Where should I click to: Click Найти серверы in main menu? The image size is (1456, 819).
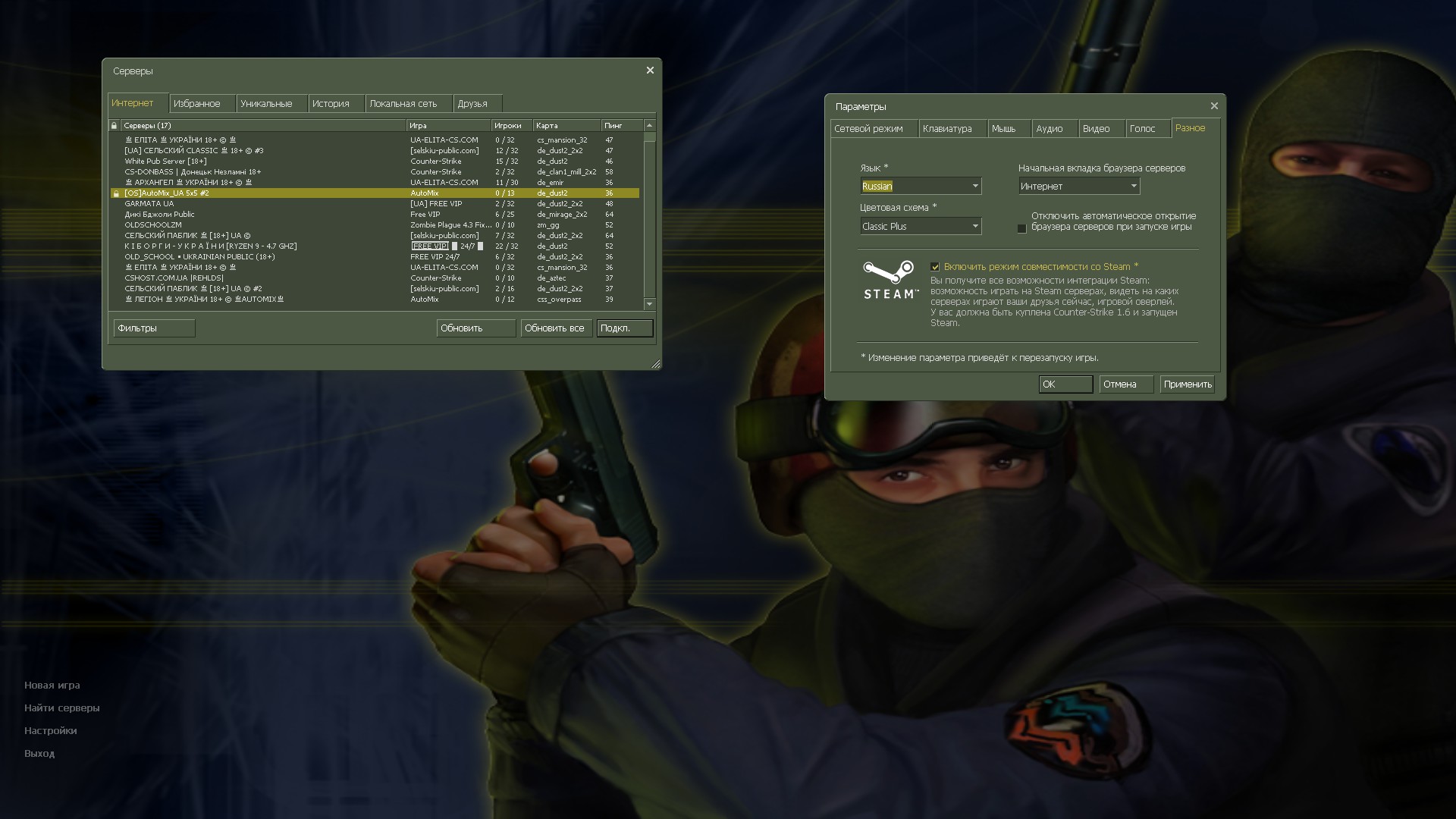pyautogui.click(x=62, y=708)
